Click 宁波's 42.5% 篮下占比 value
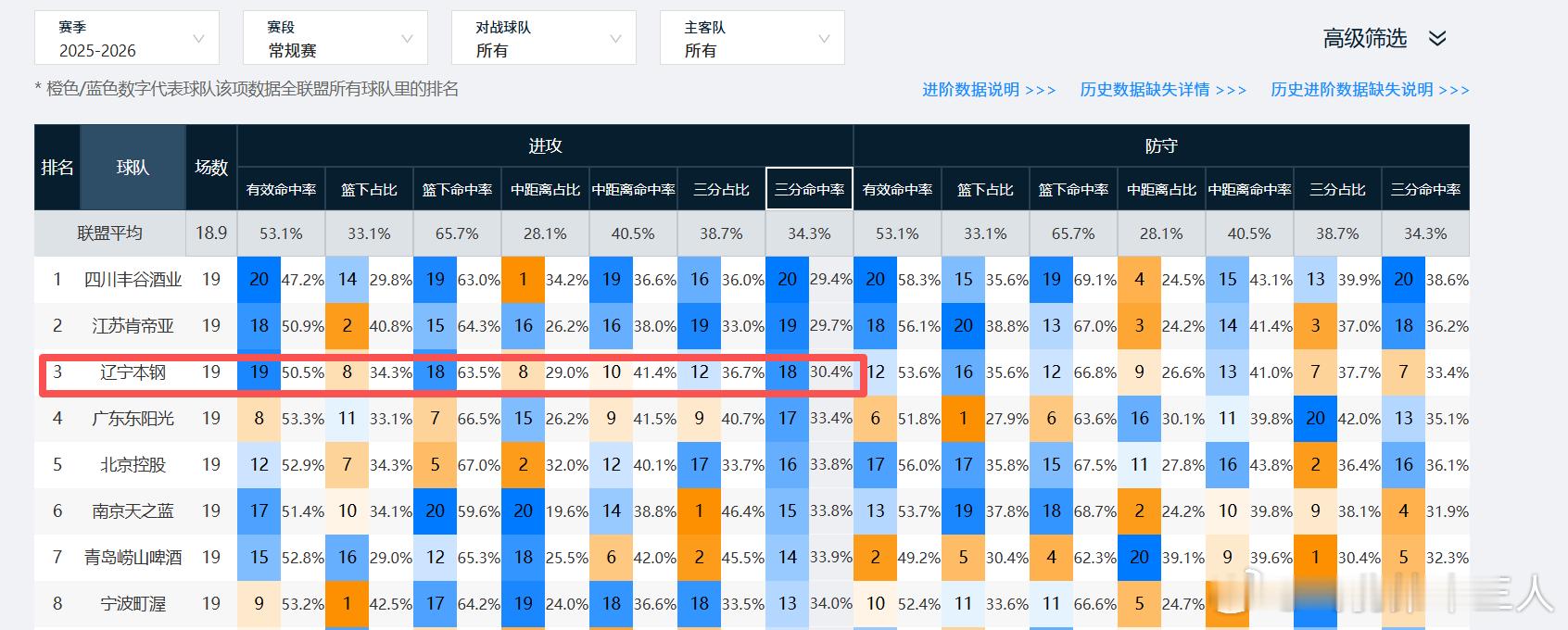 pyautogui.click(x=391, y=604)
